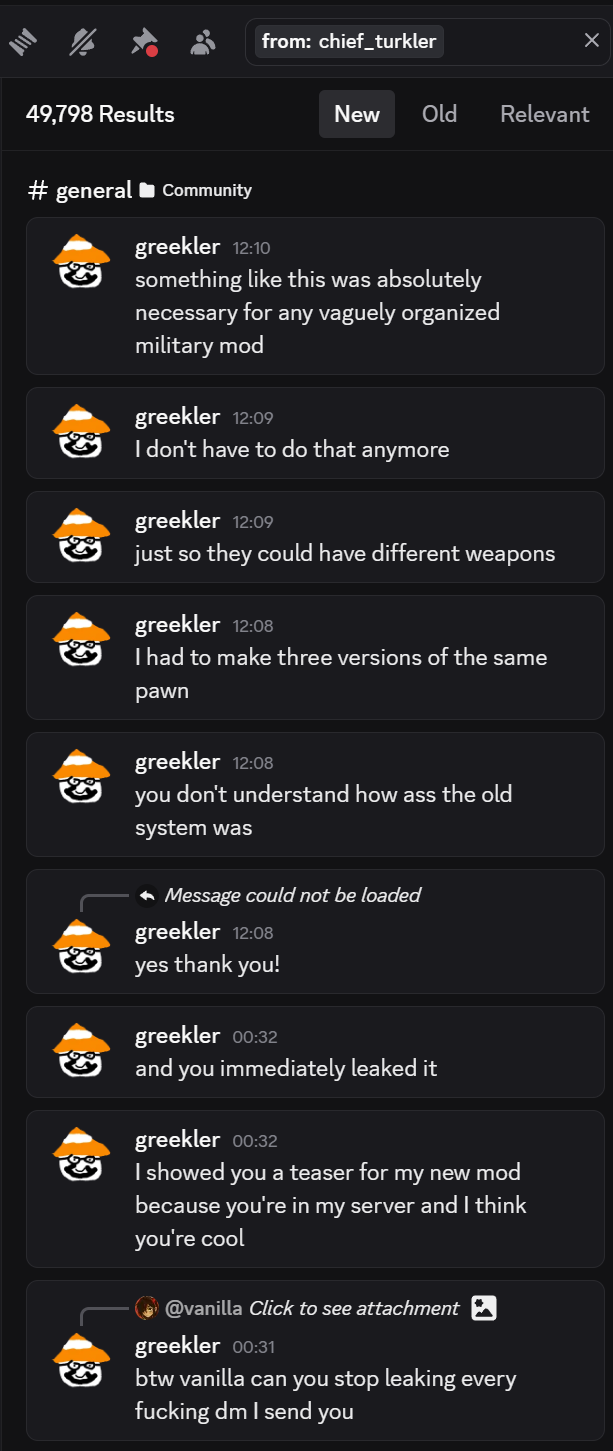Viewport: 613px width, 1451px height.
Task: Click vanilla's small avatar in the reply
Action: pyautogui.click(x=147, y=1308)
